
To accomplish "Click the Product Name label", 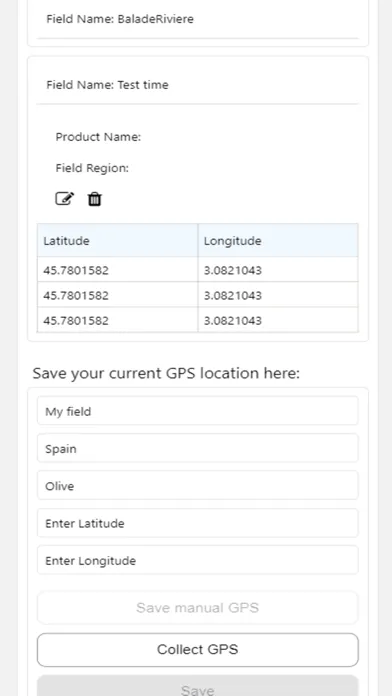I will pos(98,137).
